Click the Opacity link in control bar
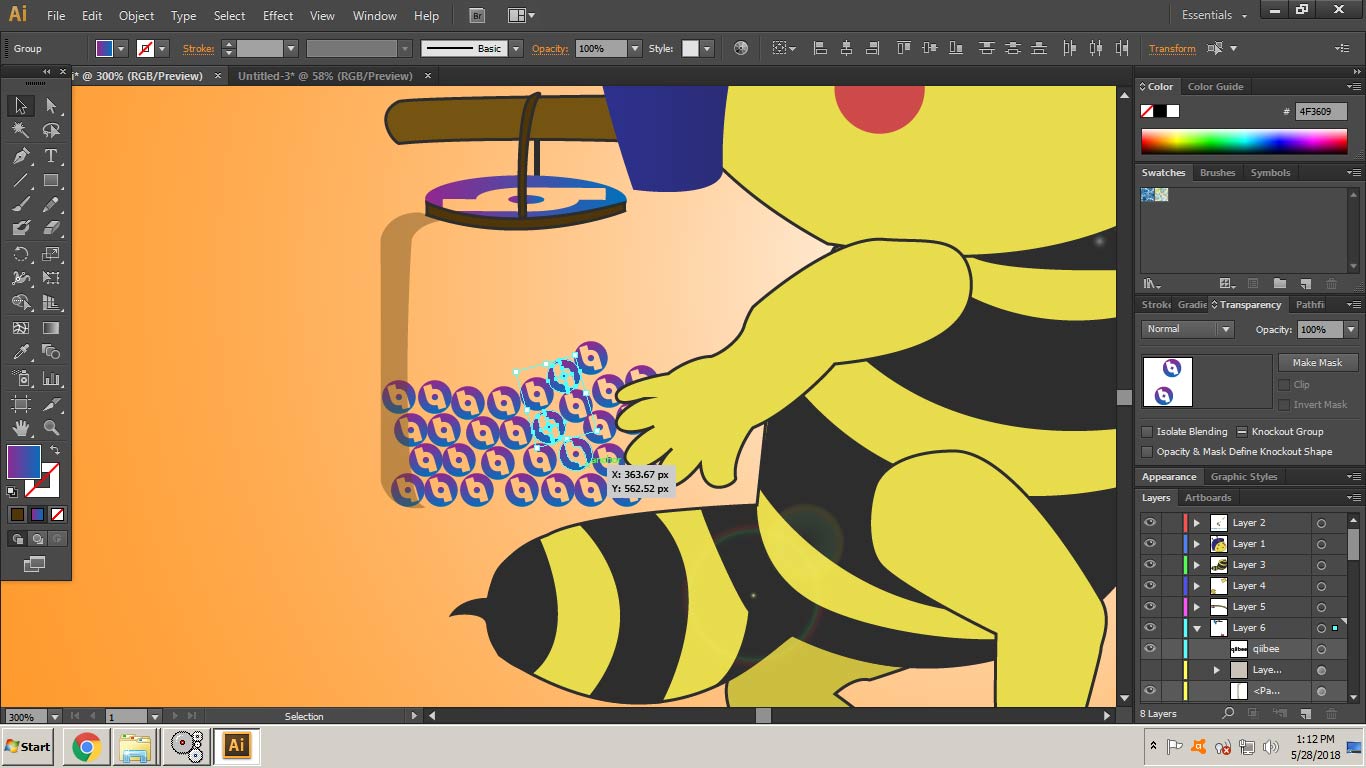This screenshot has height=768, width=1366. 550,48
